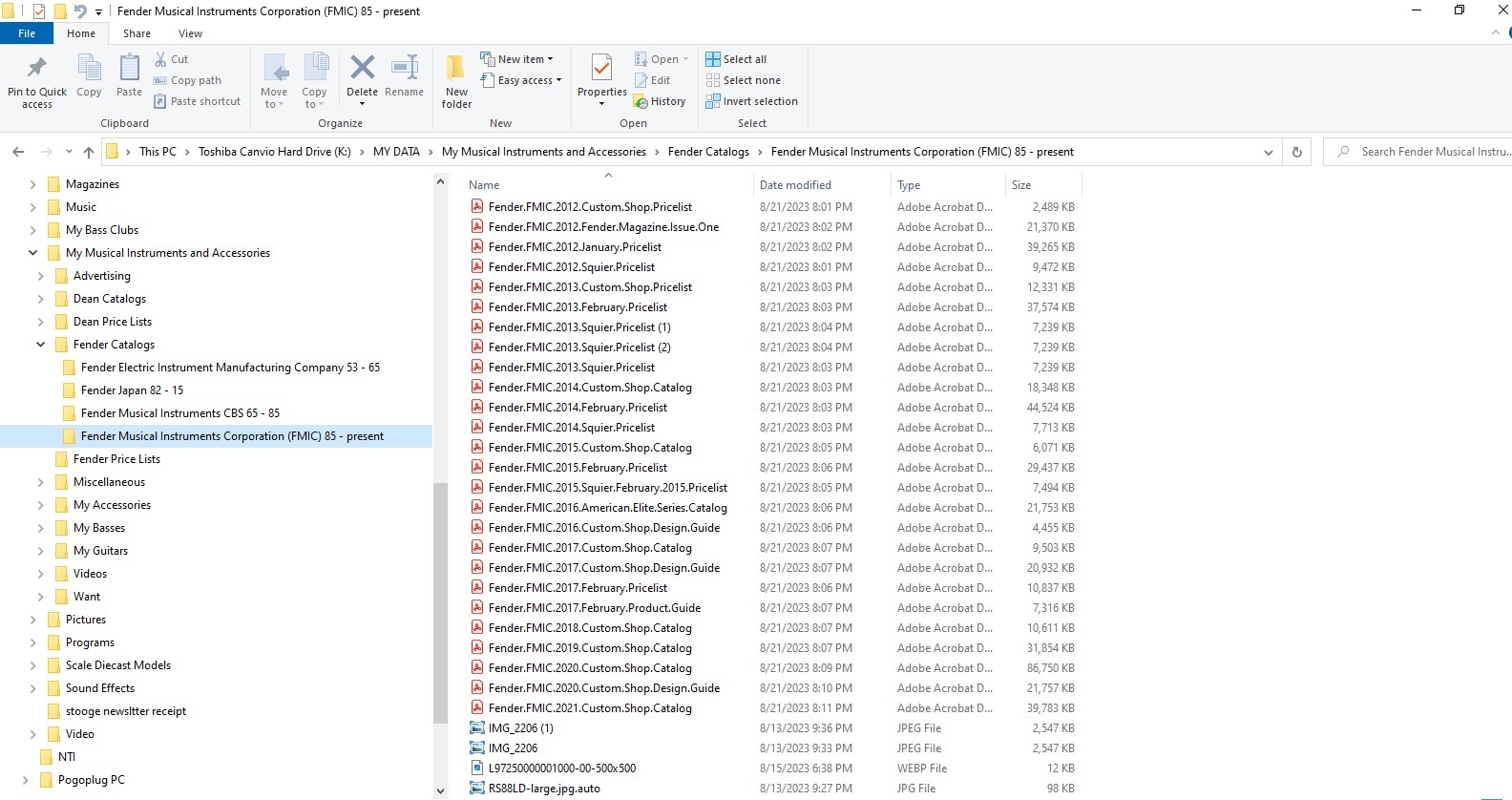
Task: Click the red Delete X icon
Action: [x=363, y=67]
